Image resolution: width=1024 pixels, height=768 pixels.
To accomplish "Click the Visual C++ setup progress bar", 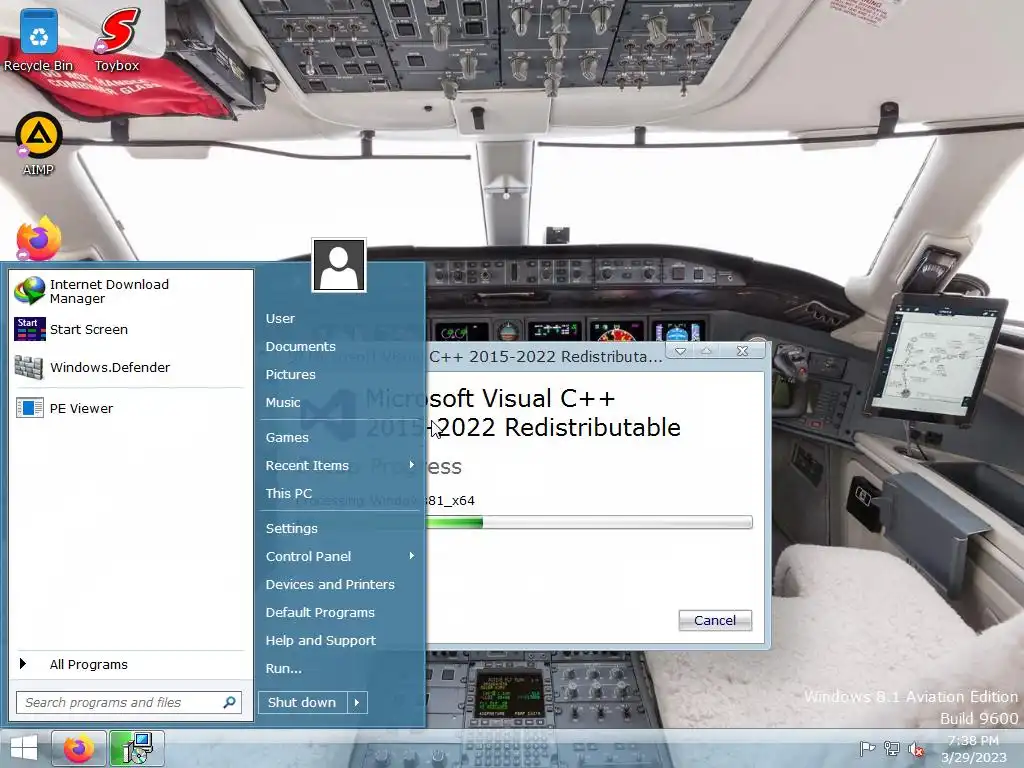I will (x=589, y=522).
